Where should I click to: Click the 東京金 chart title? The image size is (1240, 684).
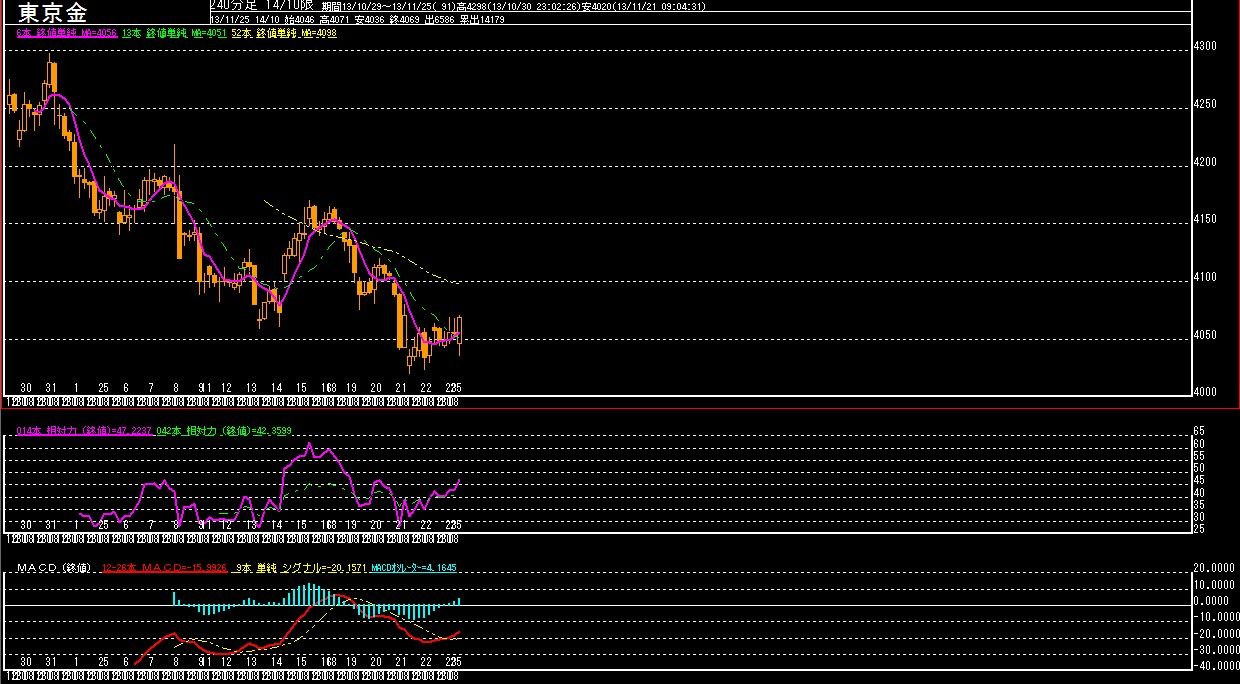52,13
